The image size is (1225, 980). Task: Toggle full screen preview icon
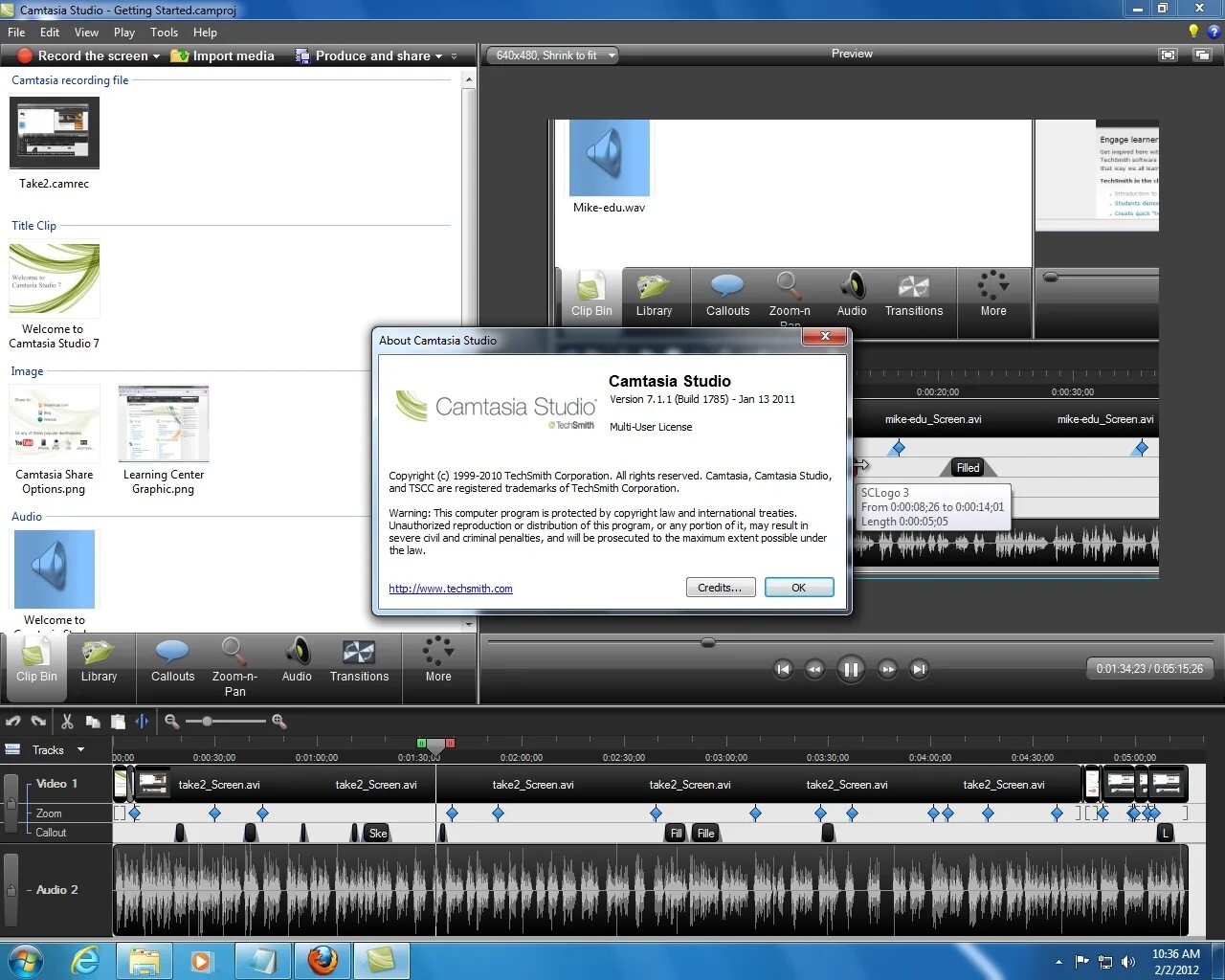(1168, 55)
